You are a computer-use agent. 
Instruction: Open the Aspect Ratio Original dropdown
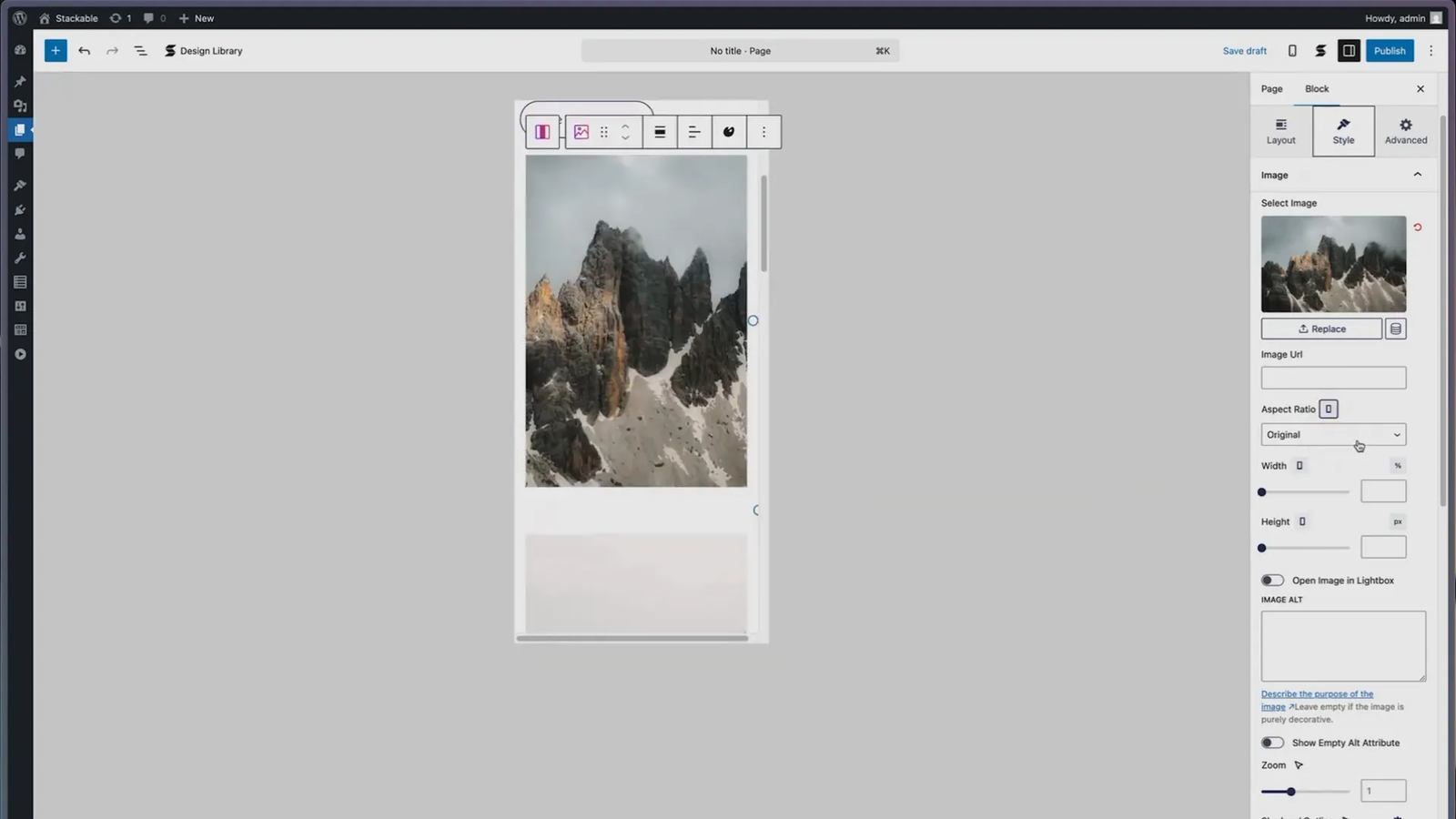pyautogui.click(x=1333, y=435)
